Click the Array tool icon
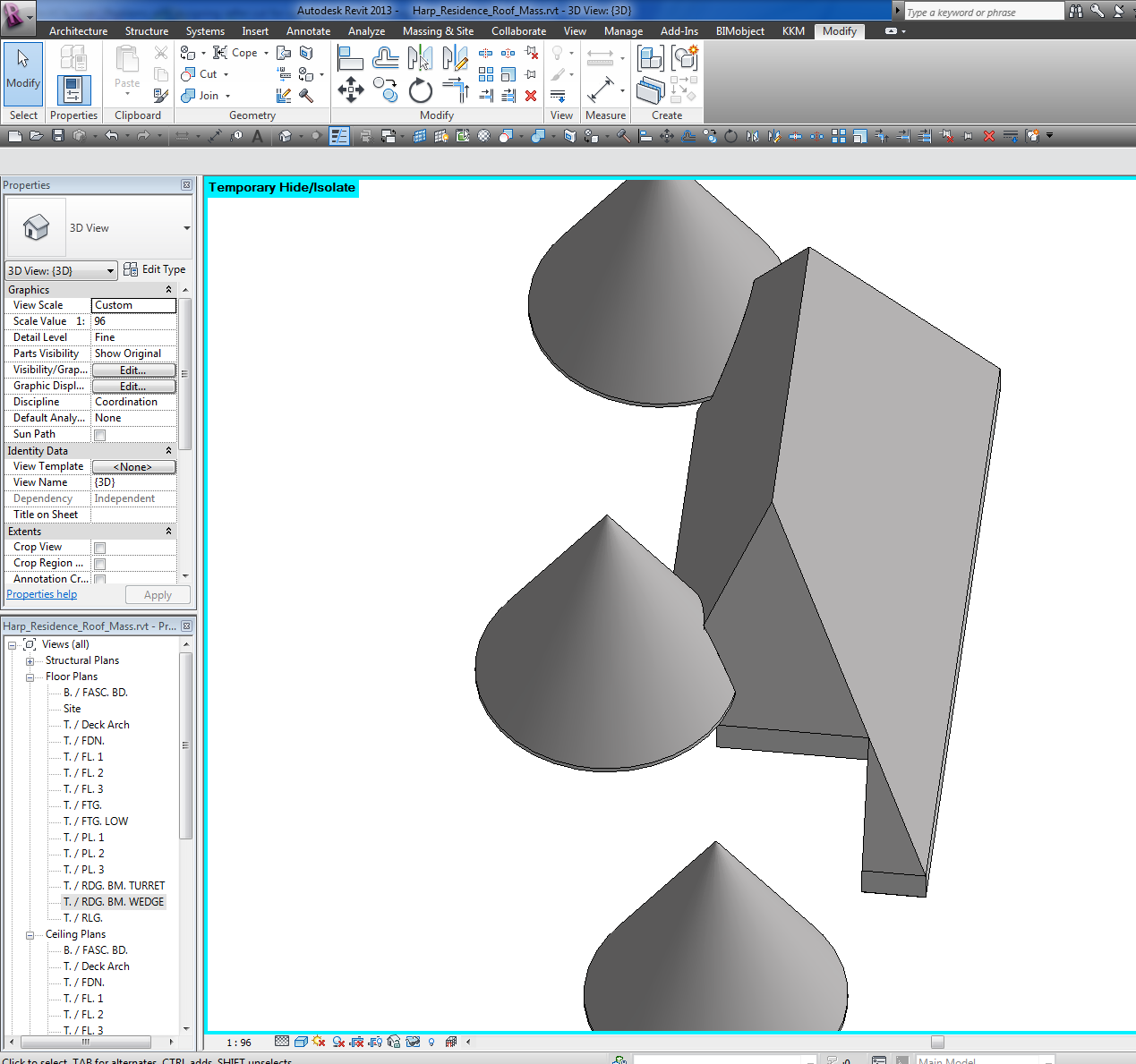 [486, 74]
